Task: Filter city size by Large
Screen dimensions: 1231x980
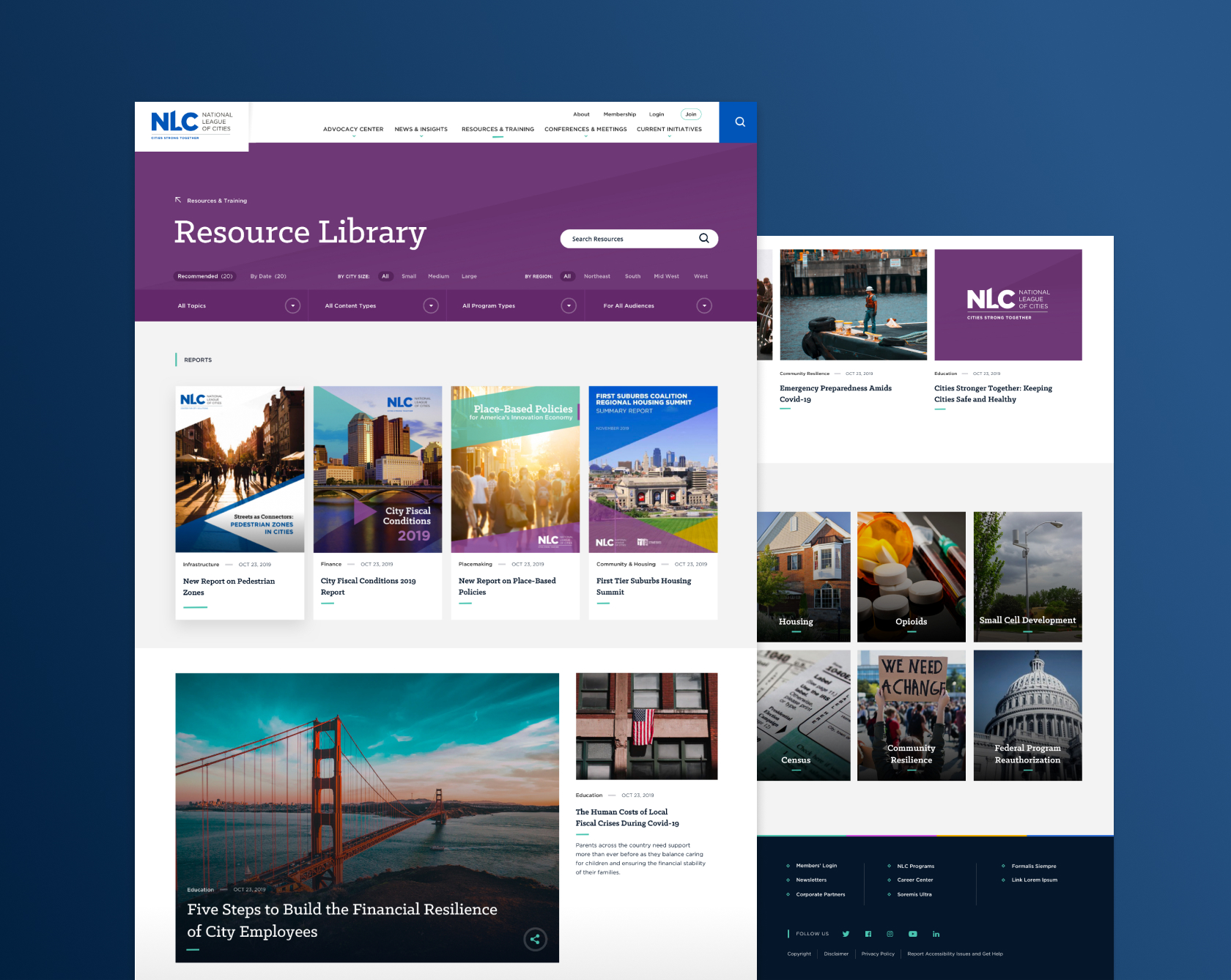Action: [x=469, y=276]
